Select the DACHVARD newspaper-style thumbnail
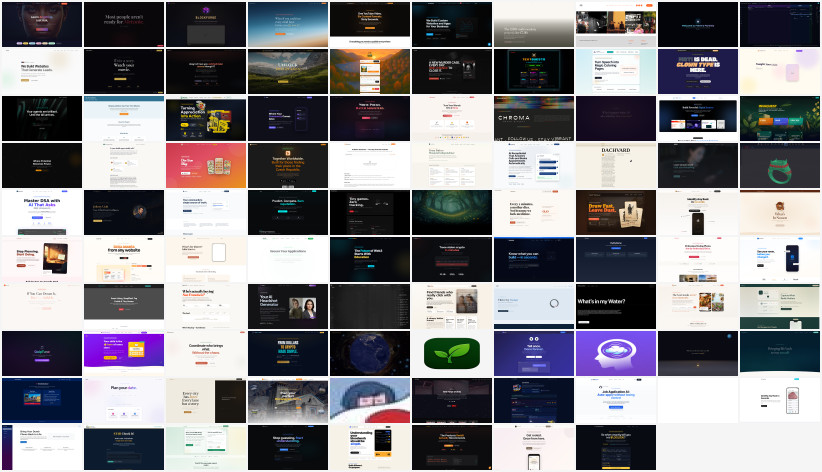Image resolution: width=822 pixels, height=472 pixels. [x=616, y=166]
